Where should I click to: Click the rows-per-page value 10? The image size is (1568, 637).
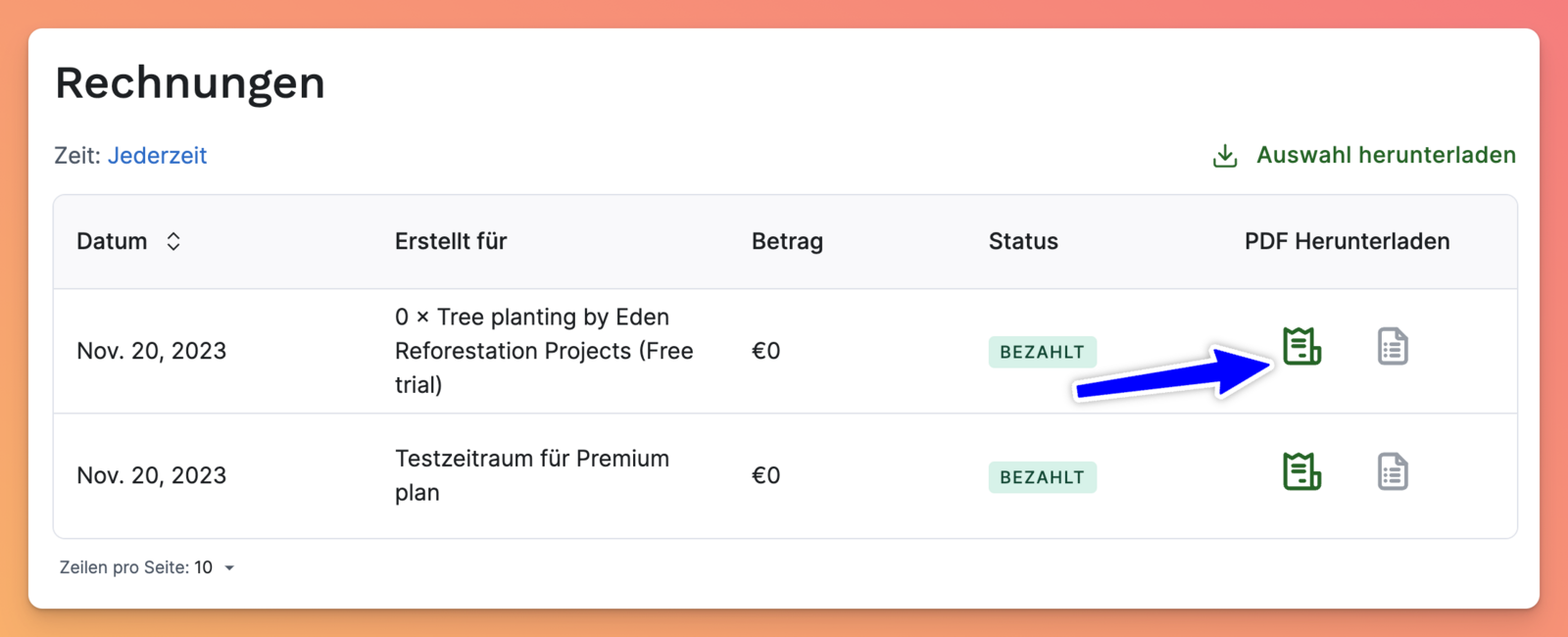(203, 567)
